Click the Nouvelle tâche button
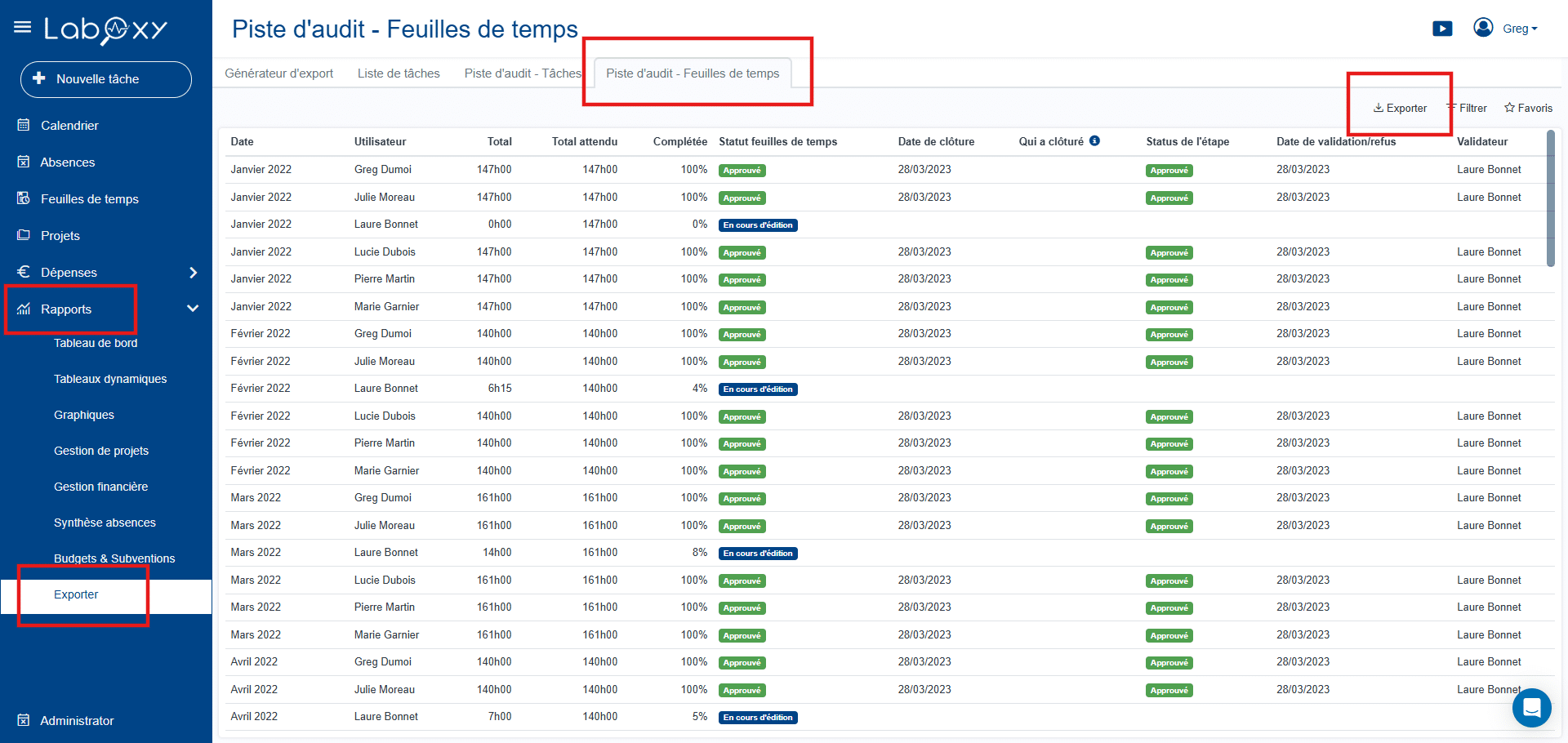 pyautogui.click(x=106, y=79)
